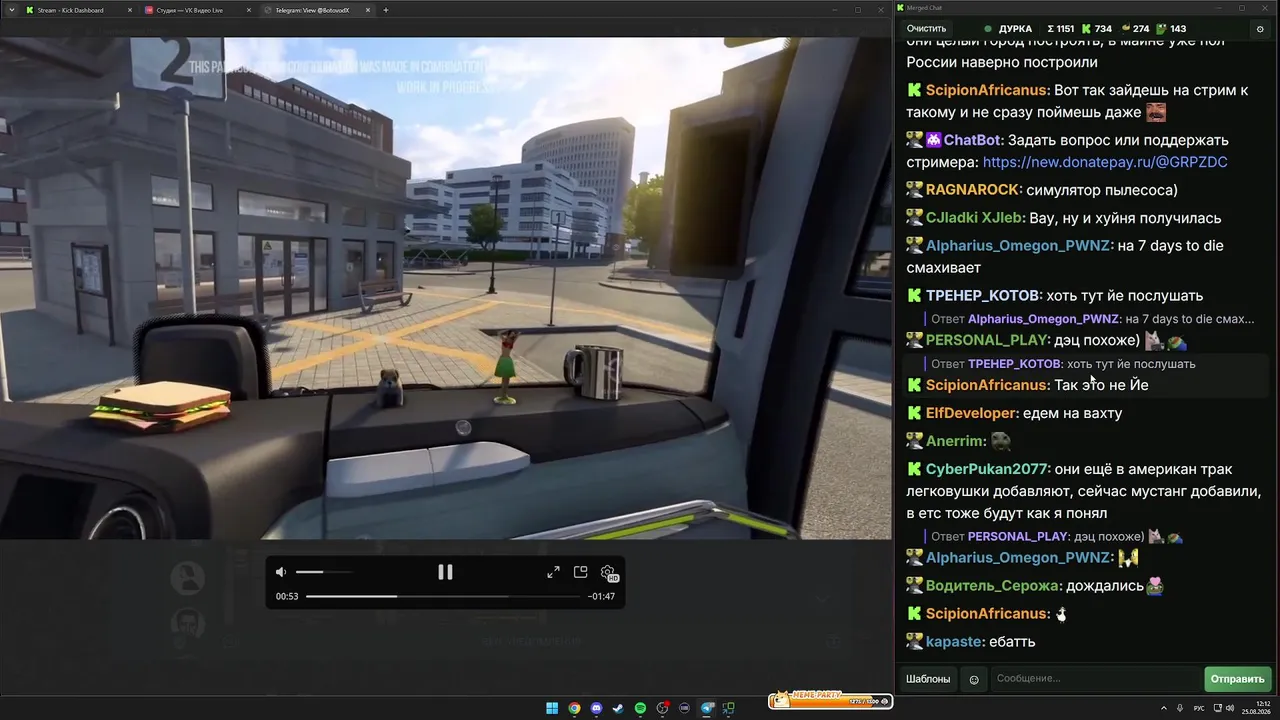Open picture-in-picture mode for the video
Screen dimensions: 1280x720
(580, 572)
